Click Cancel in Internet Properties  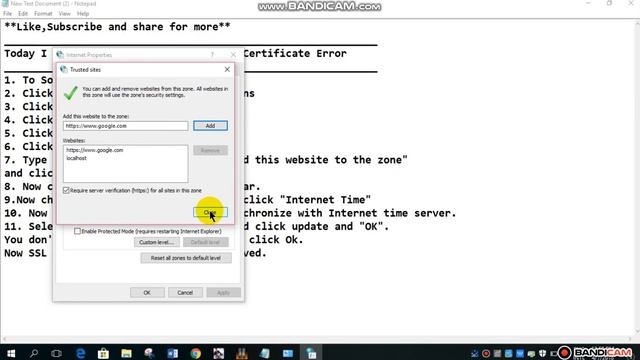[x=185, y=293]
